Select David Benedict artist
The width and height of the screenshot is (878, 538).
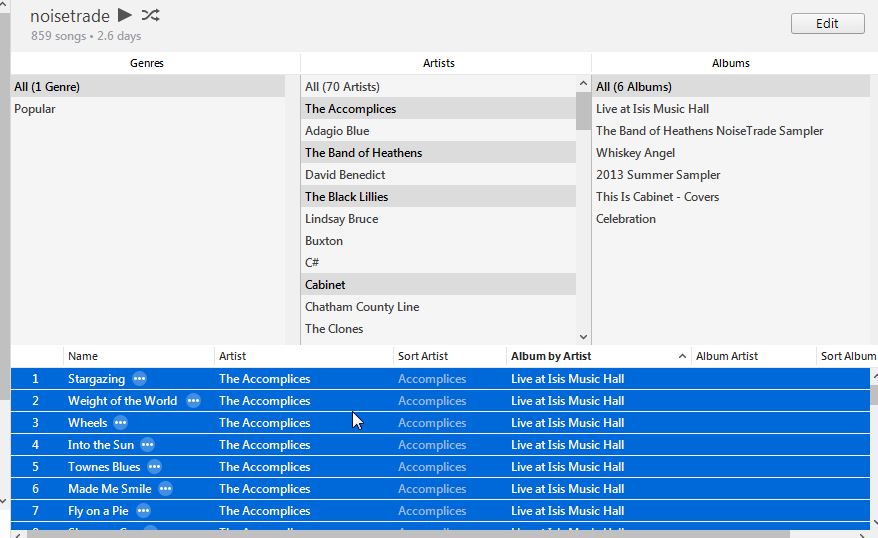coord(438,175)
